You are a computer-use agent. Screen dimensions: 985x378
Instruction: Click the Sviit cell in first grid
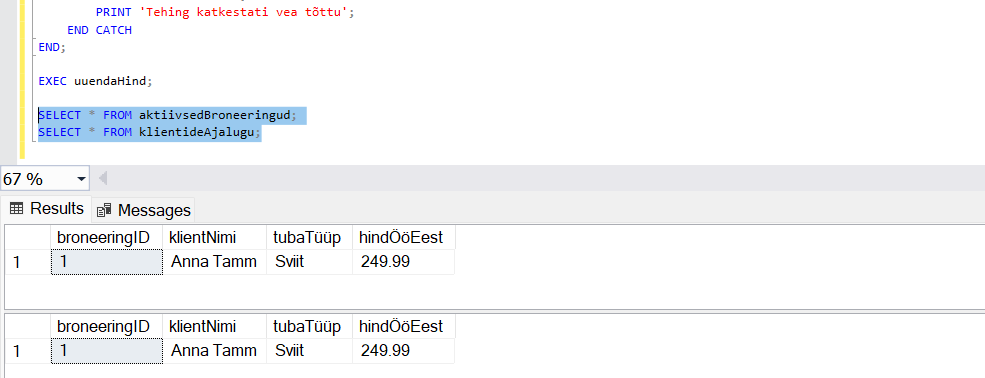tap(309, 262)
